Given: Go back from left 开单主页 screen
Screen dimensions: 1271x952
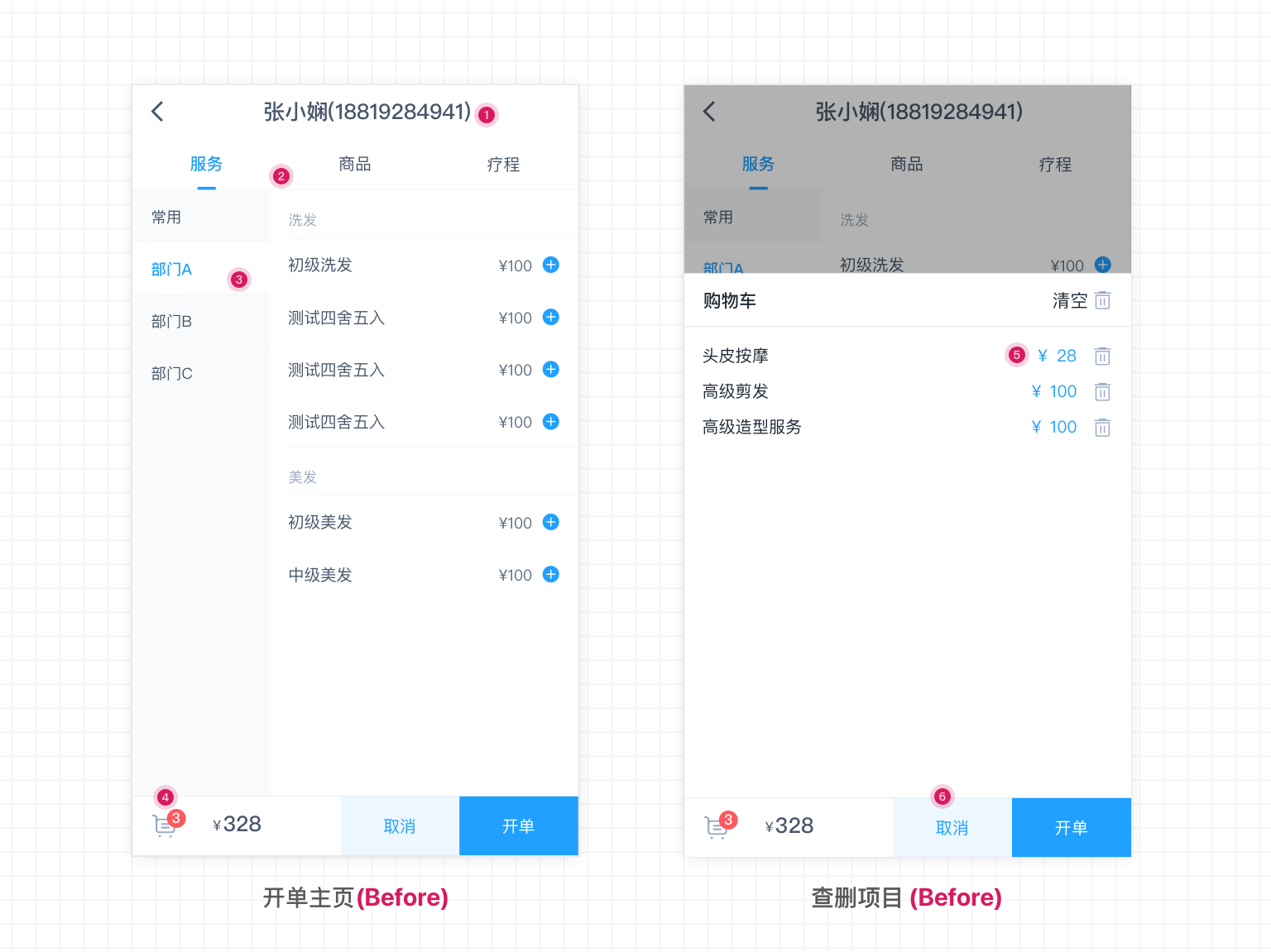Looking at the screenshot, I should (x=157, y=112).
